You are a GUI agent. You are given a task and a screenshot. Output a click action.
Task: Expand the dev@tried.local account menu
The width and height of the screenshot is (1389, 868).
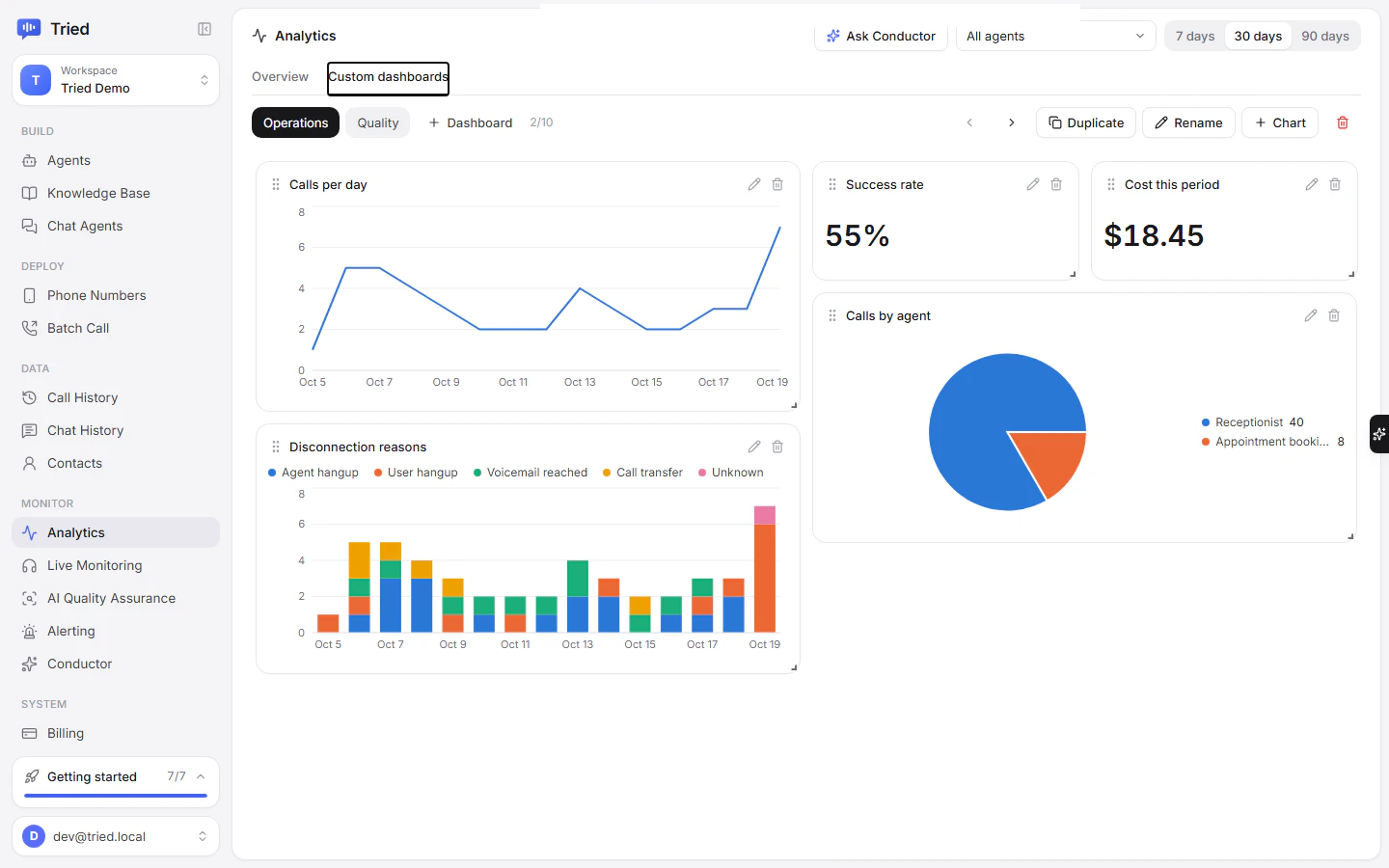pyautogui.click(x=116, y=836)
